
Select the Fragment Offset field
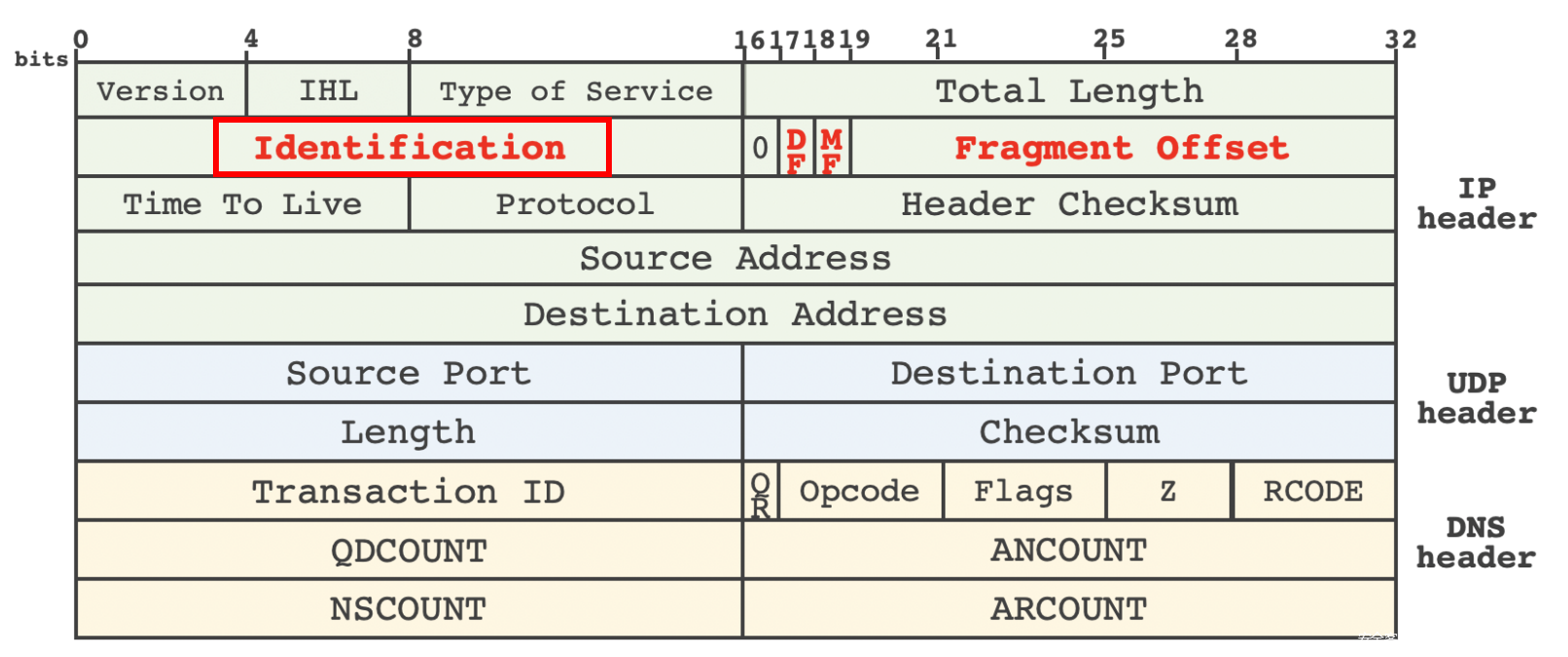pos(1122,148)
